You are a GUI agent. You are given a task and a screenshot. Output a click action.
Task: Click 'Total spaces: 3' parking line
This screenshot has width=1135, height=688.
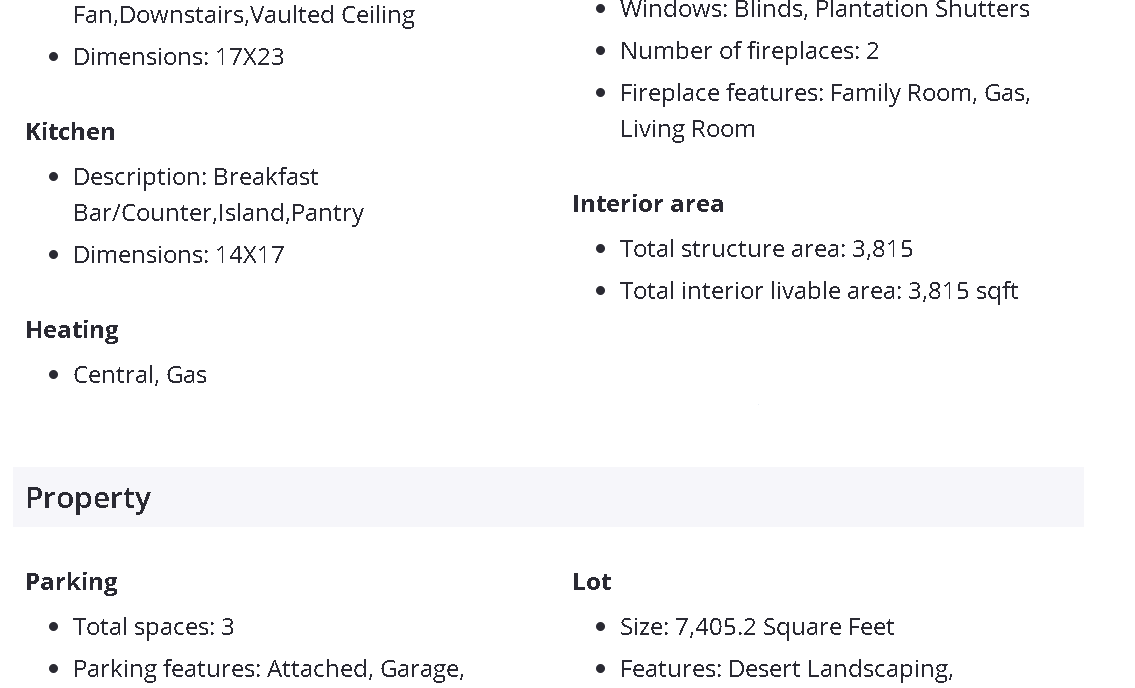(x=153, y=627)
